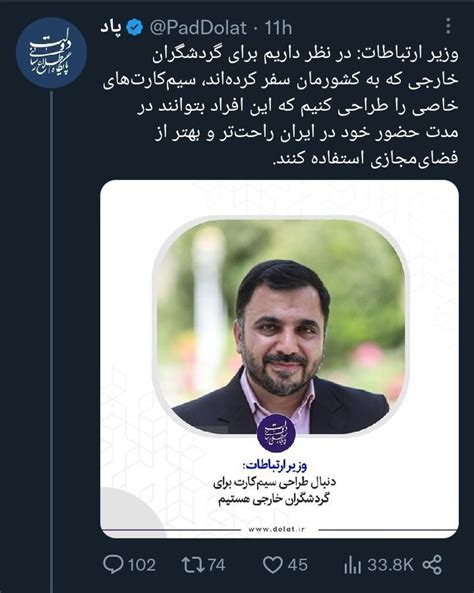Viewport: 474px width, 593px height.
Task: Open the @PadDolat handle link
Action: (x=197, y=28)
